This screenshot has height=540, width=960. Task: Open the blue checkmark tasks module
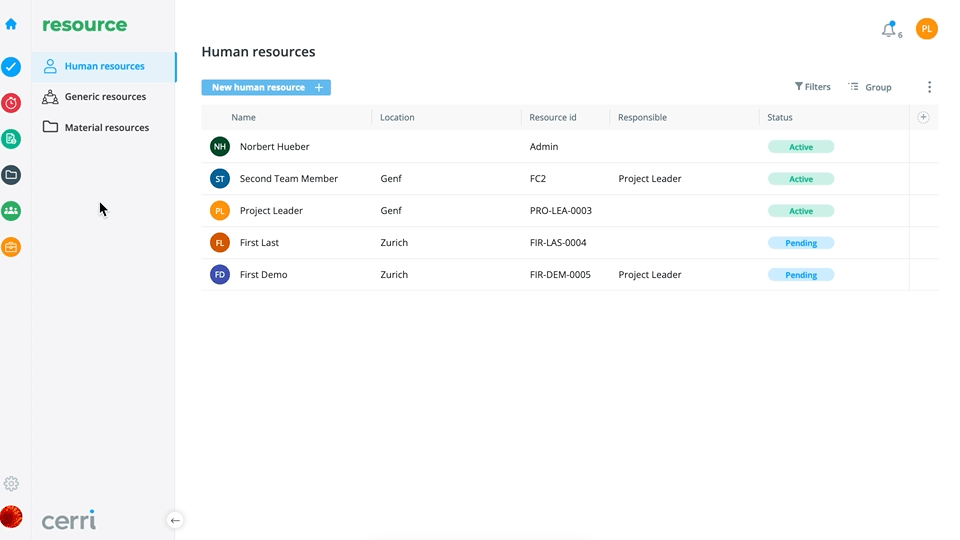point(11,67)
